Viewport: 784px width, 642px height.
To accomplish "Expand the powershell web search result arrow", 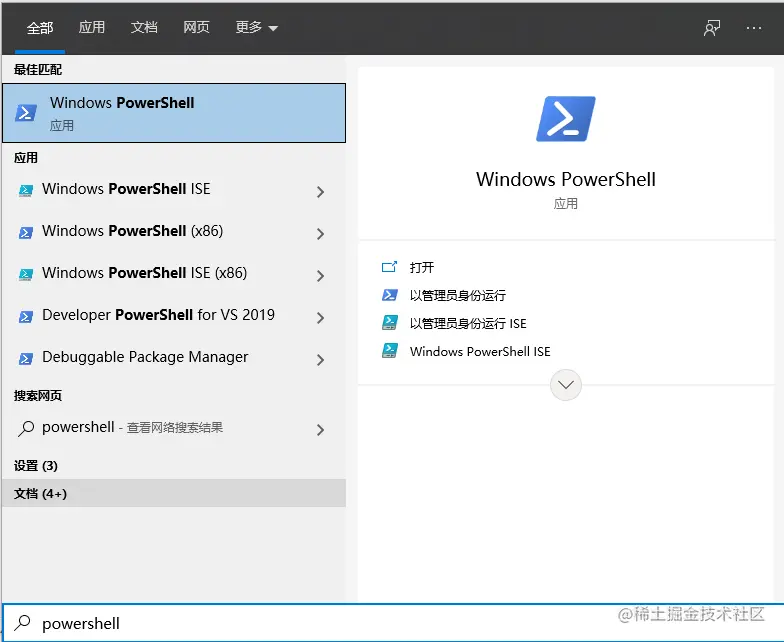I will tap(320, 430).
